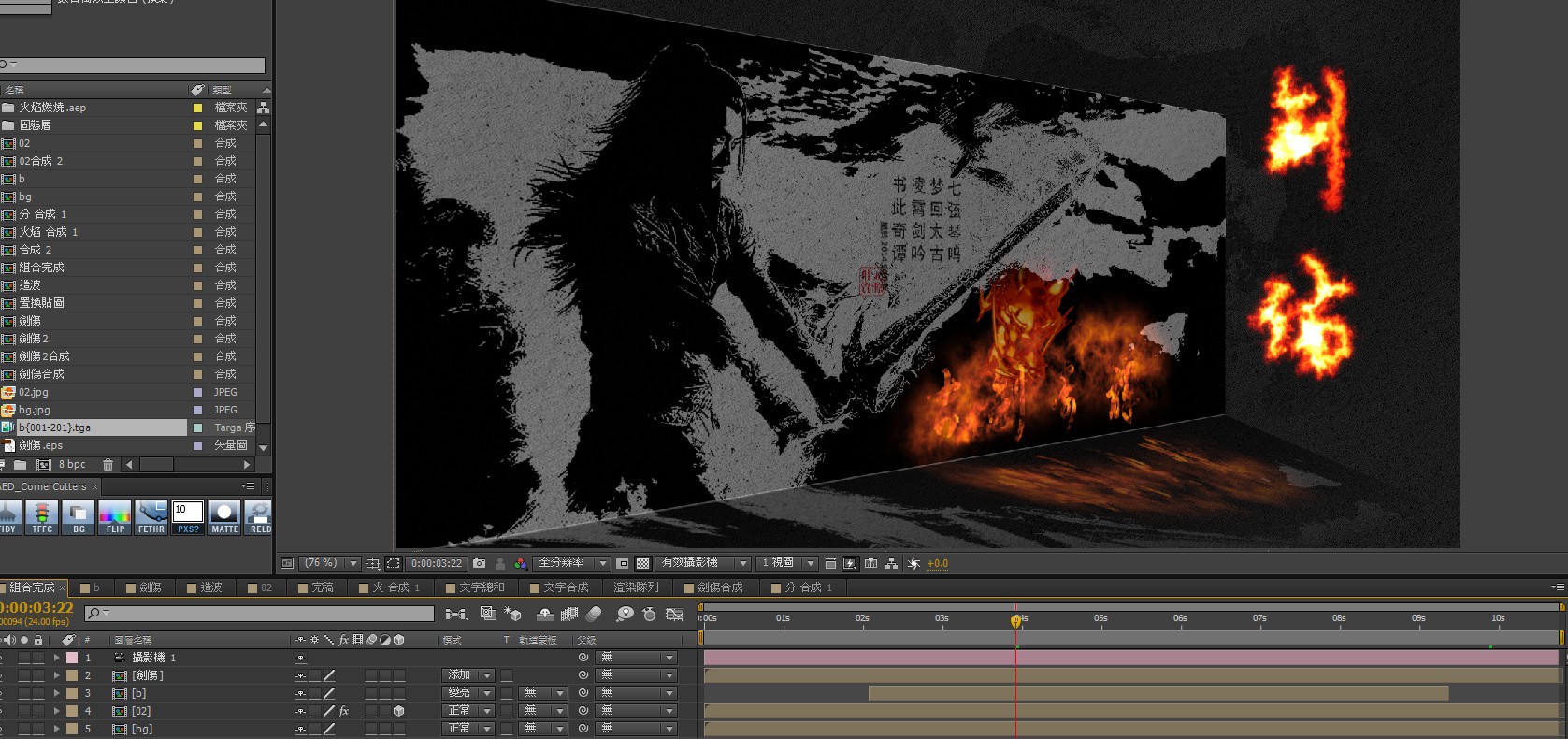
Task: Click the current-time indicator marker on timeline ruler
Action: [1015, 620]
